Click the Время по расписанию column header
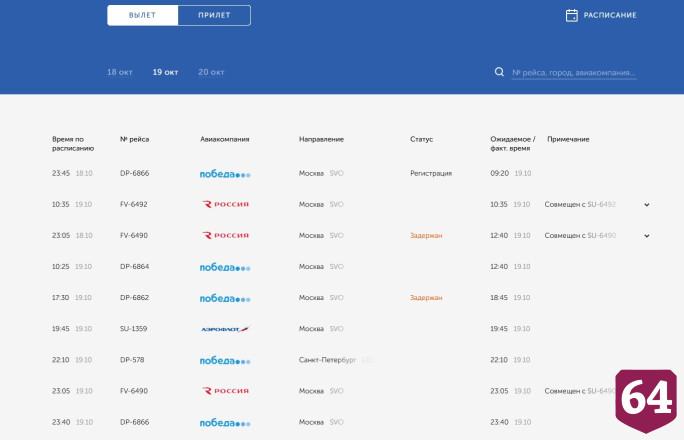This screenshot has height=440, width=684. coord(73,143)
